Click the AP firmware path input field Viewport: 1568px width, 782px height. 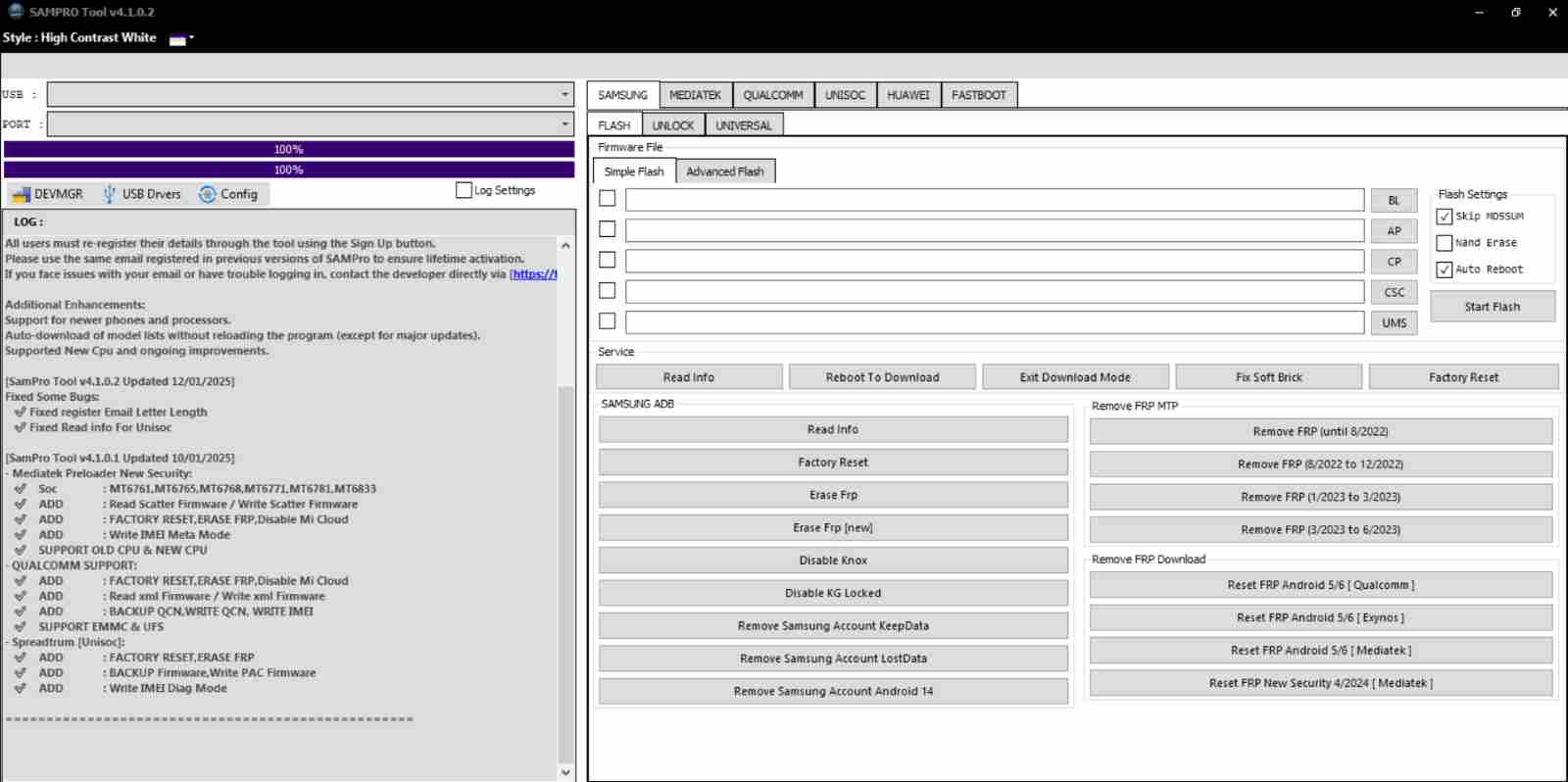[995, 230]
